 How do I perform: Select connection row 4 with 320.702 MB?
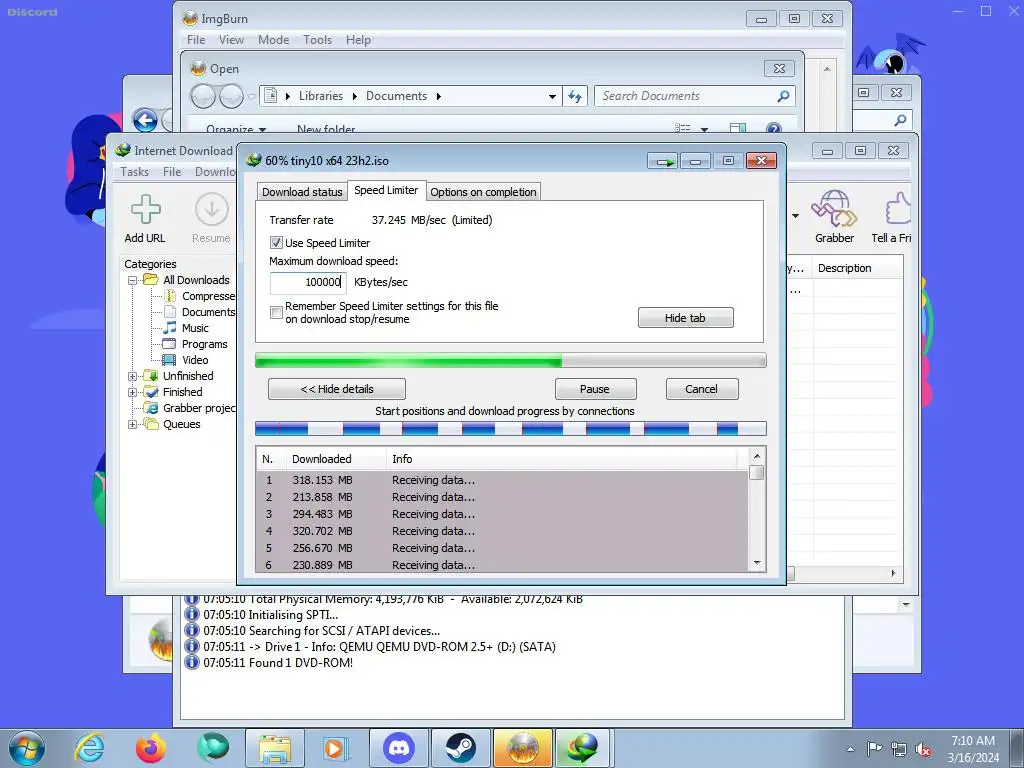502,532
